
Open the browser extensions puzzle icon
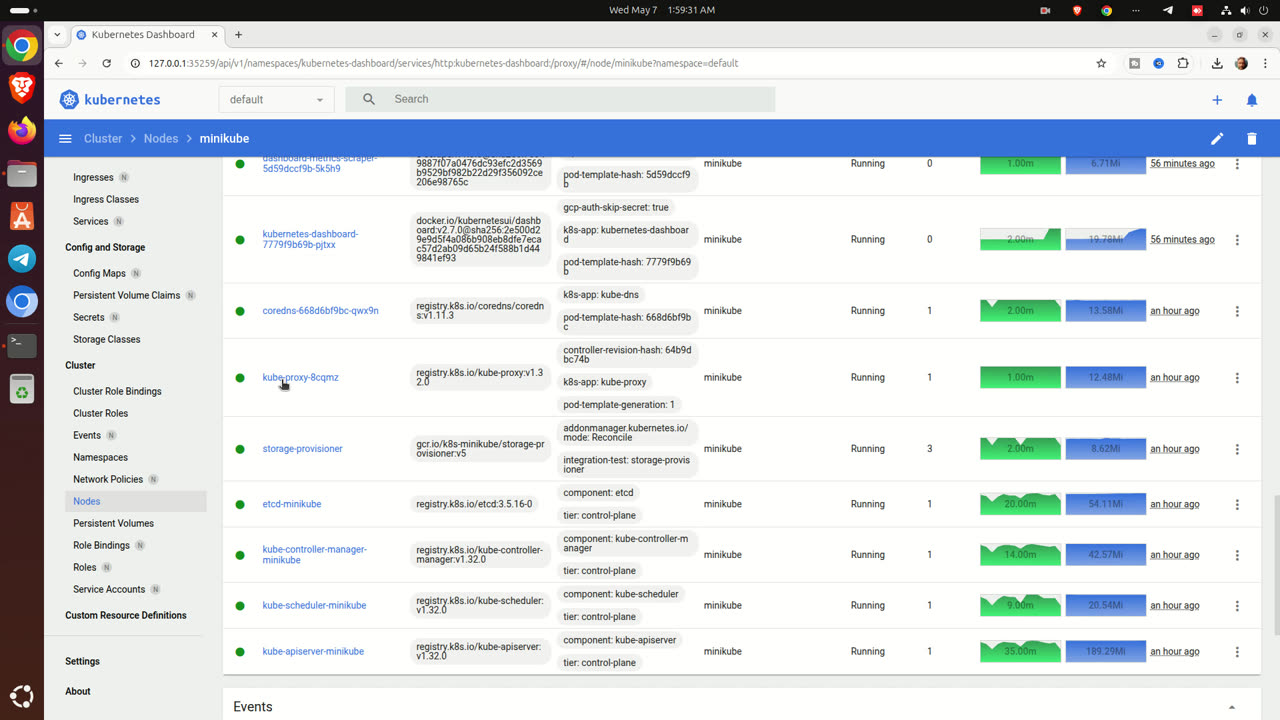[1183, 63]
